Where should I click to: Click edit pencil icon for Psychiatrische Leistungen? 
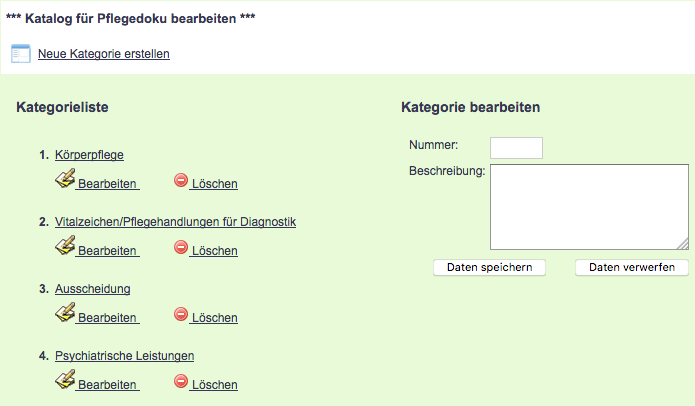pyautogui.click(x=65, y=381)
